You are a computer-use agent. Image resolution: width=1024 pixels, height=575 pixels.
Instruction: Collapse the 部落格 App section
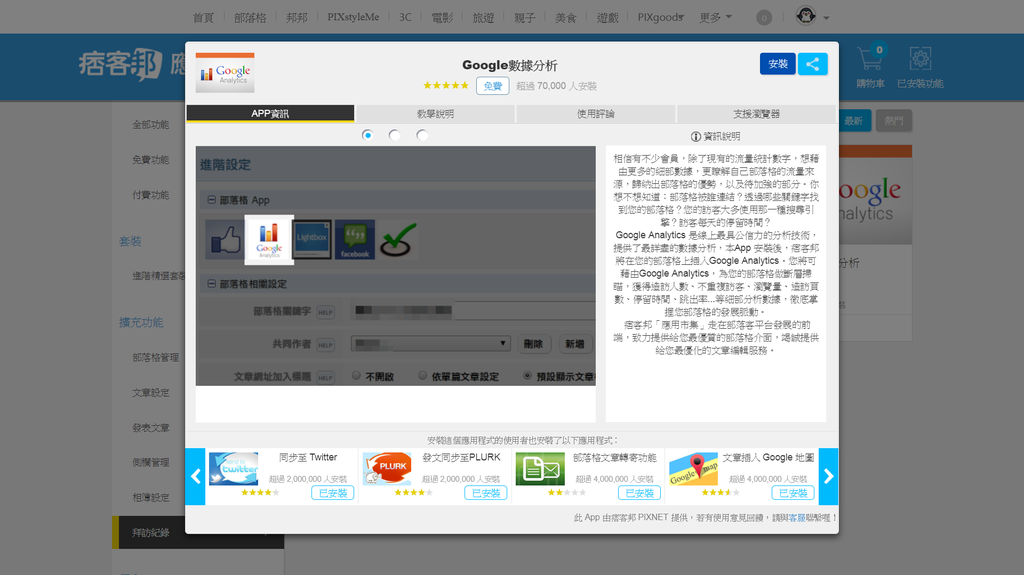coord(212,200)
